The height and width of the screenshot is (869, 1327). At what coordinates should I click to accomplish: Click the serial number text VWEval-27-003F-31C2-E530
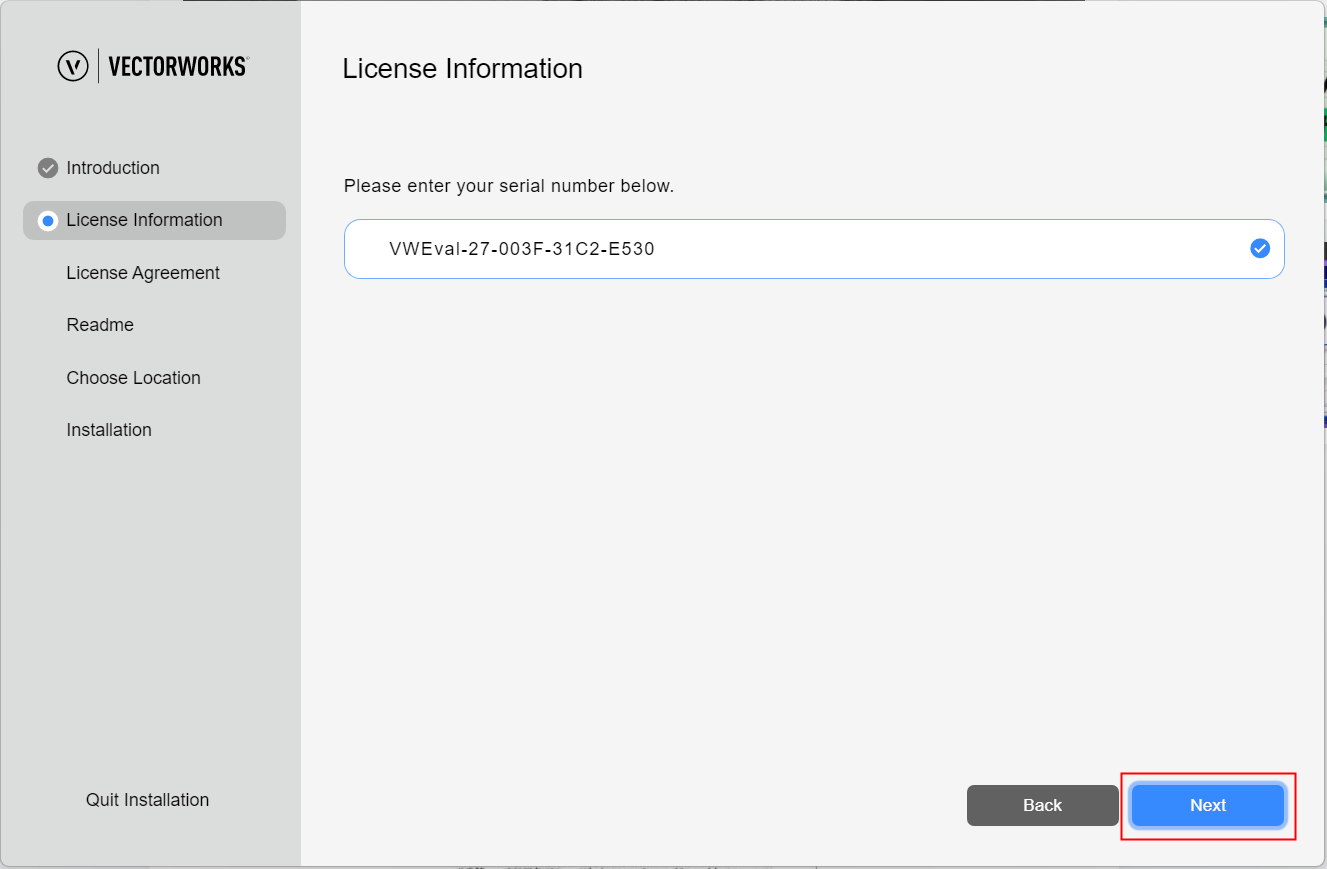click(521, 249)
